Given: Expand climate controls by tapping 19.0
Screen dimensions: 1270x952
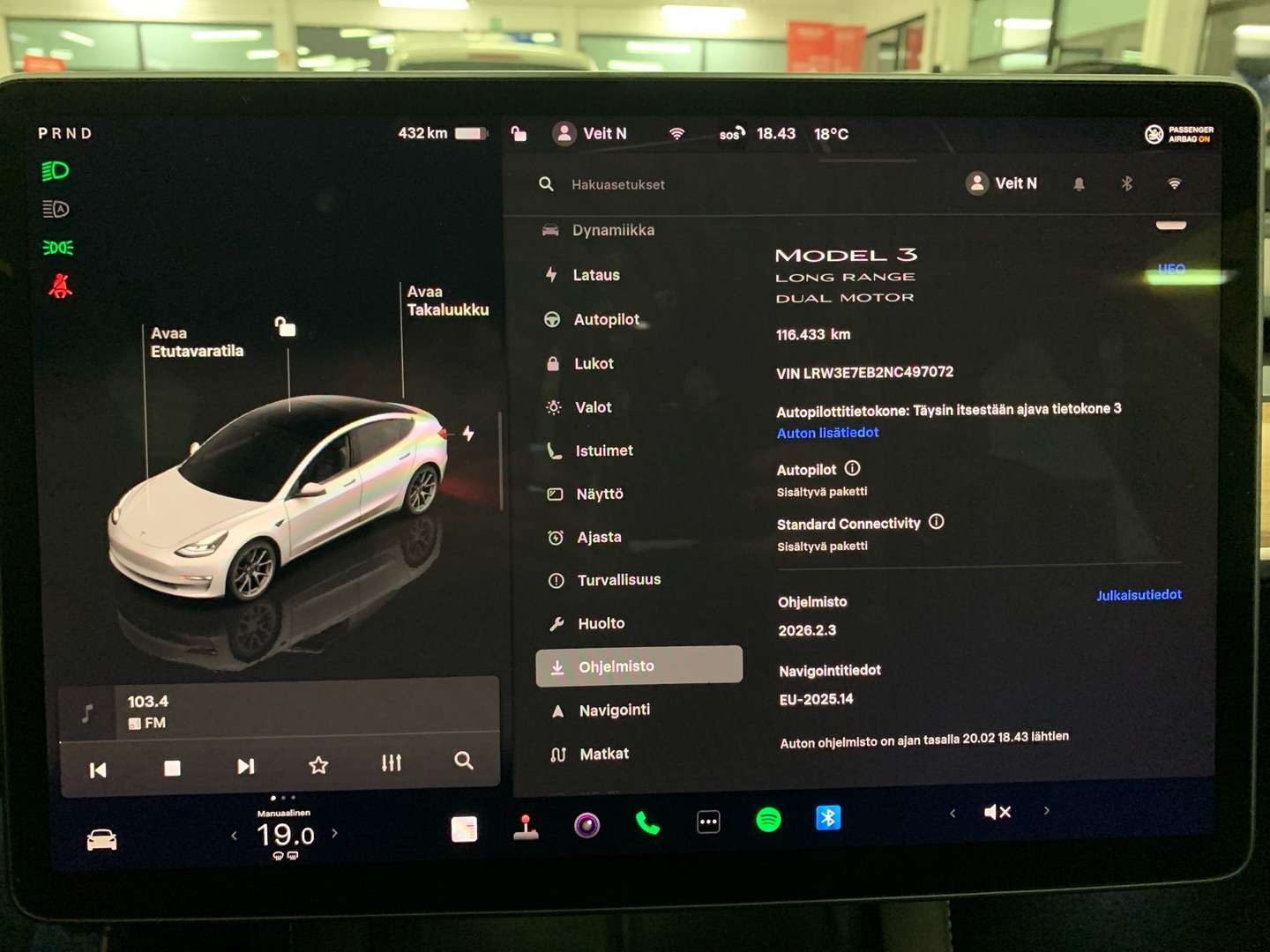Looking at the screenshot, I should tap(284, 834).
